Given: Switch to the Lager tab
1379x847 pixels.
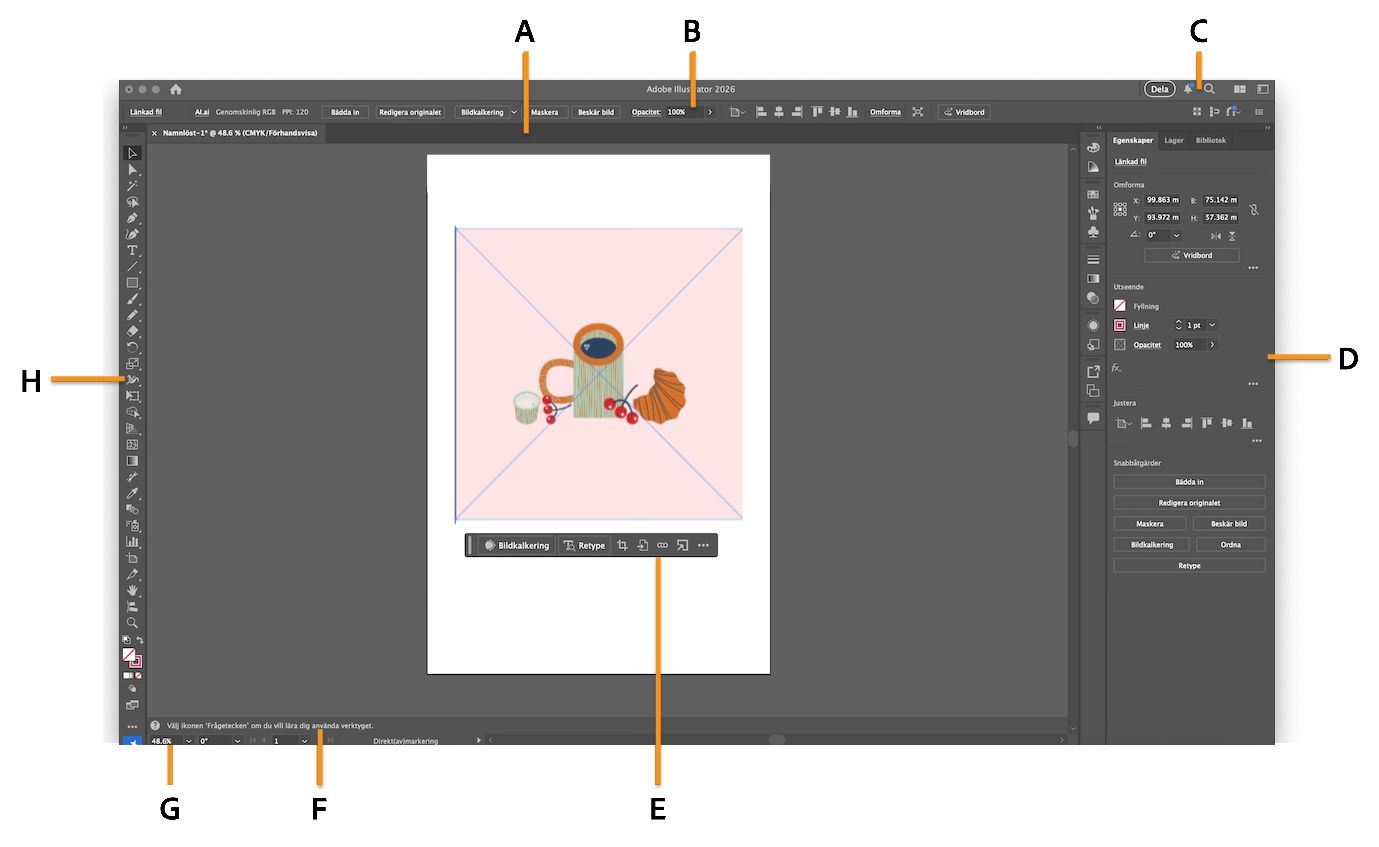Looking at the screenshot, I should click(x=1174, y=141).
